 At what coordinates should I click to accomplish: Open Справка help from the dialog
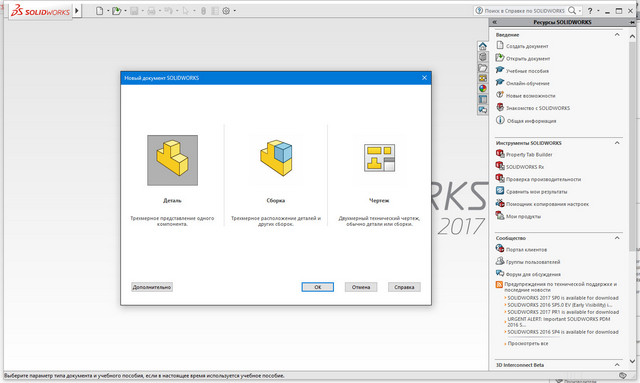[404, 287]
